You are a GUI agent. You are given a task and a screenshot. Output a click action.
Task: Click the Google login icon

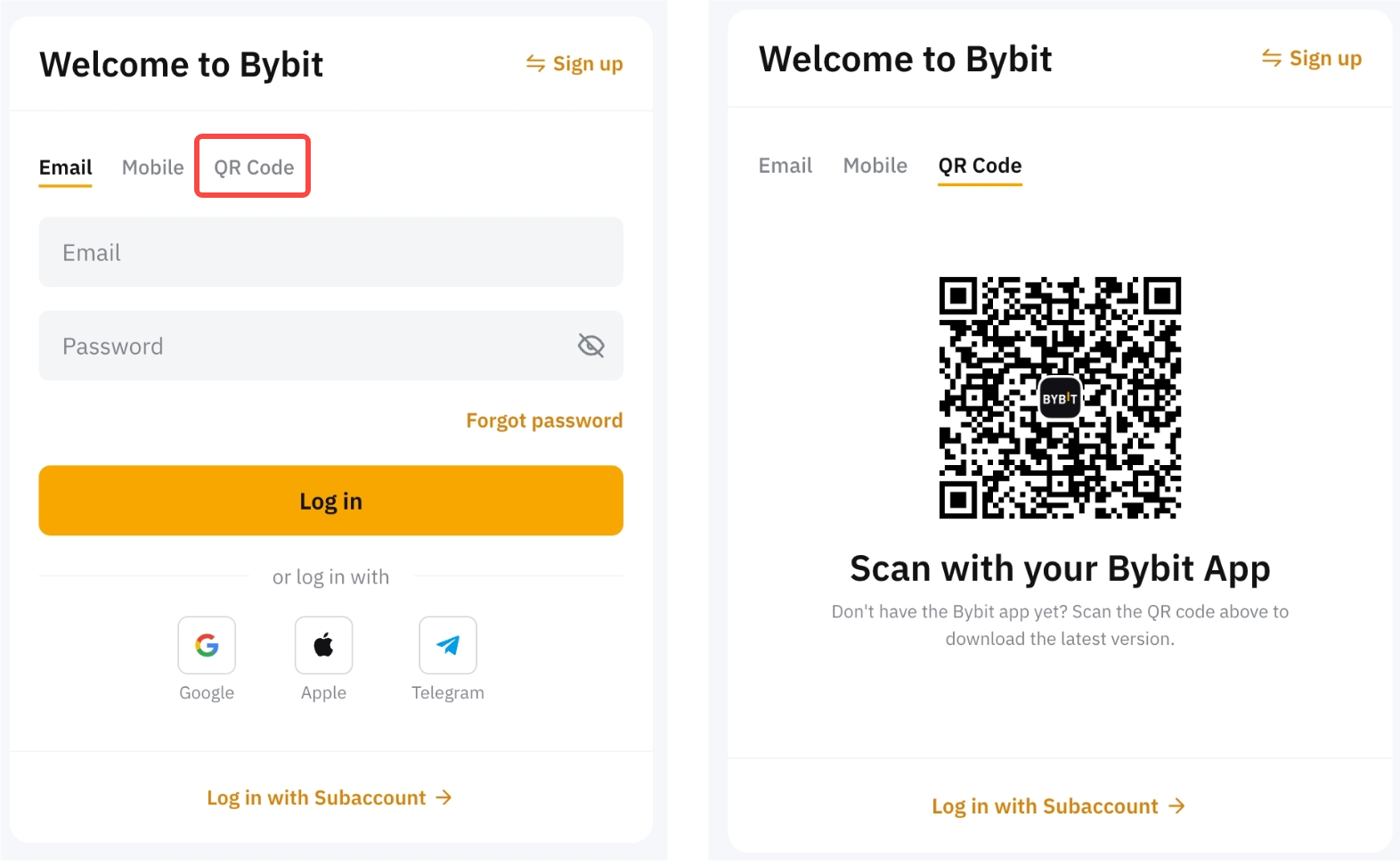[x=207, y=645]
